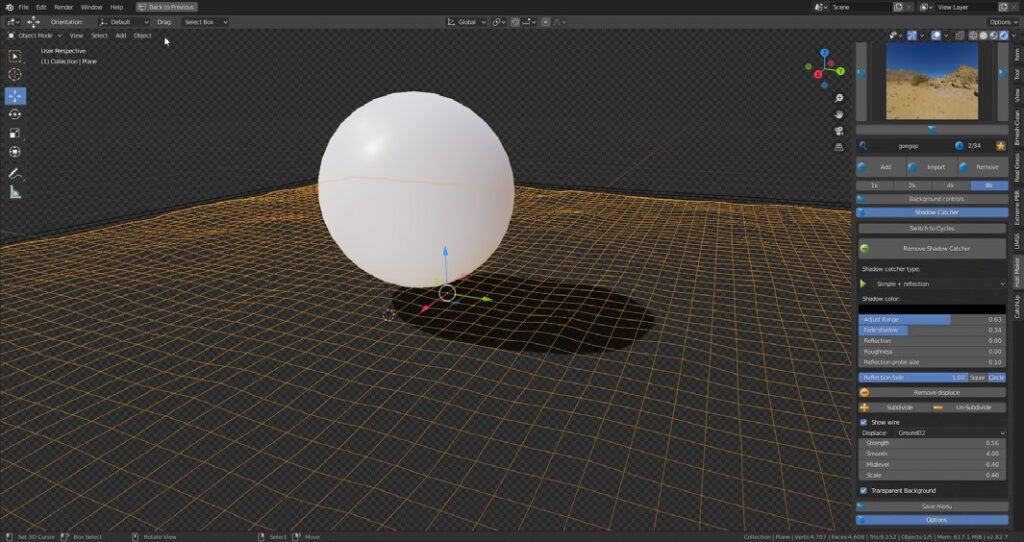
Task: Click the Fade shadow slider
Action: [x=932, y=330]
